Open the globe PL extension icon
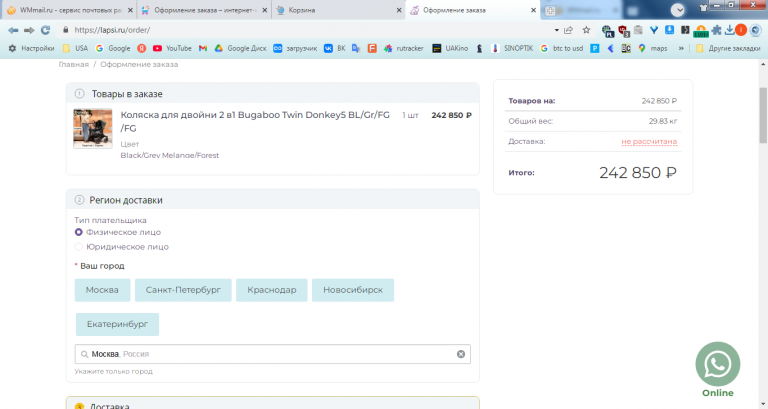768x409 pixels. click(608, 31)
